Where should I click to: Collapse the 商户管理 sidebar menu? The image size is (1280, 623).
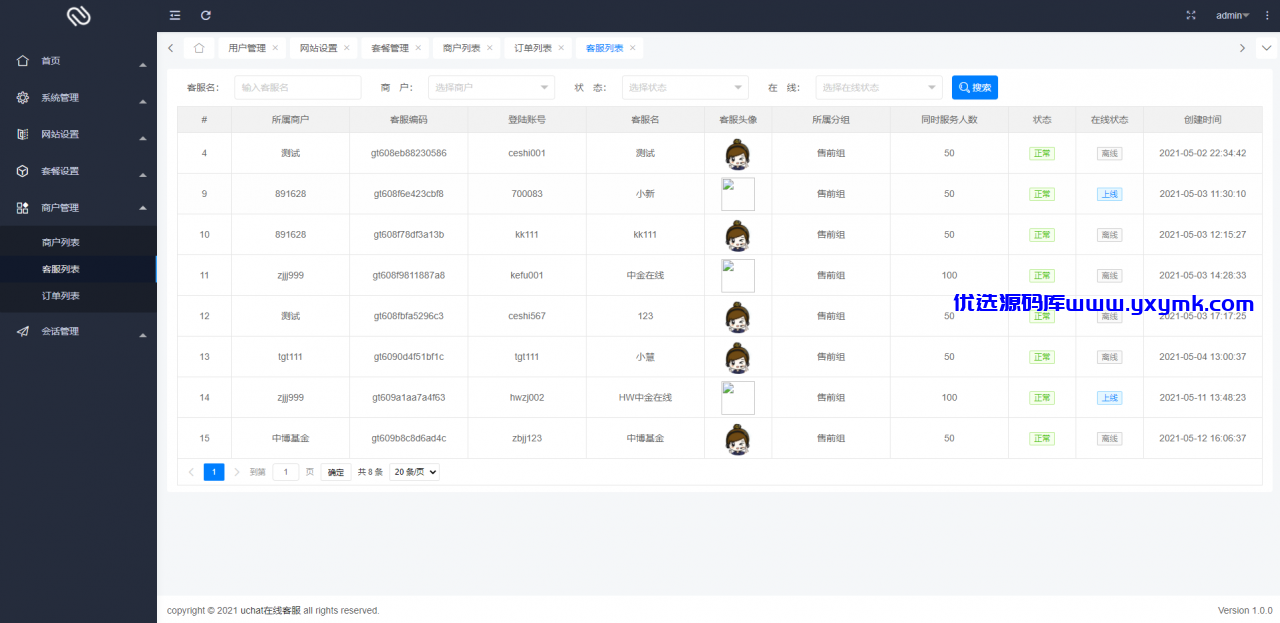click(143, 207)
